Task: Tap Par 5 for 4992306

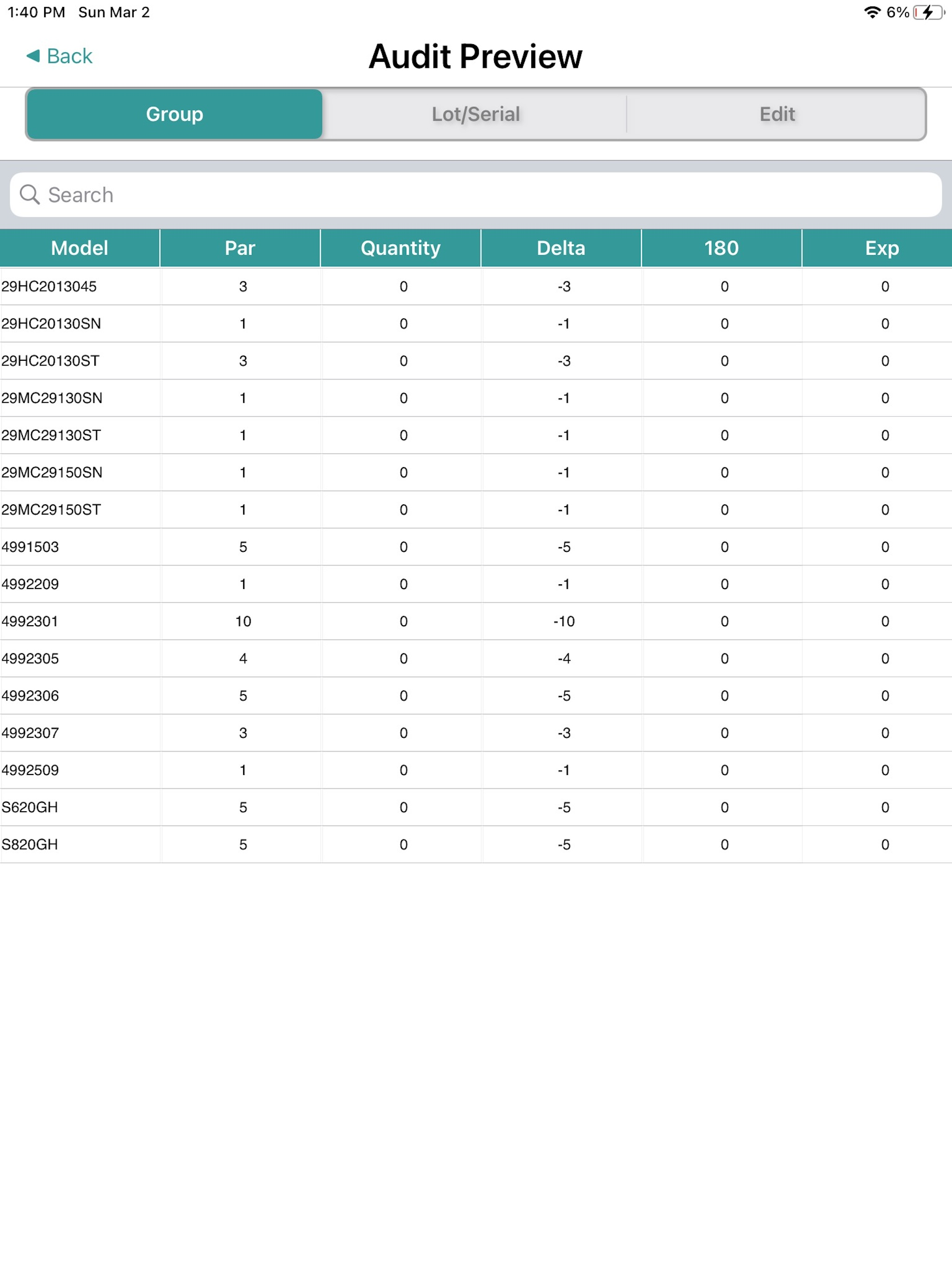Action: (243, 696)
